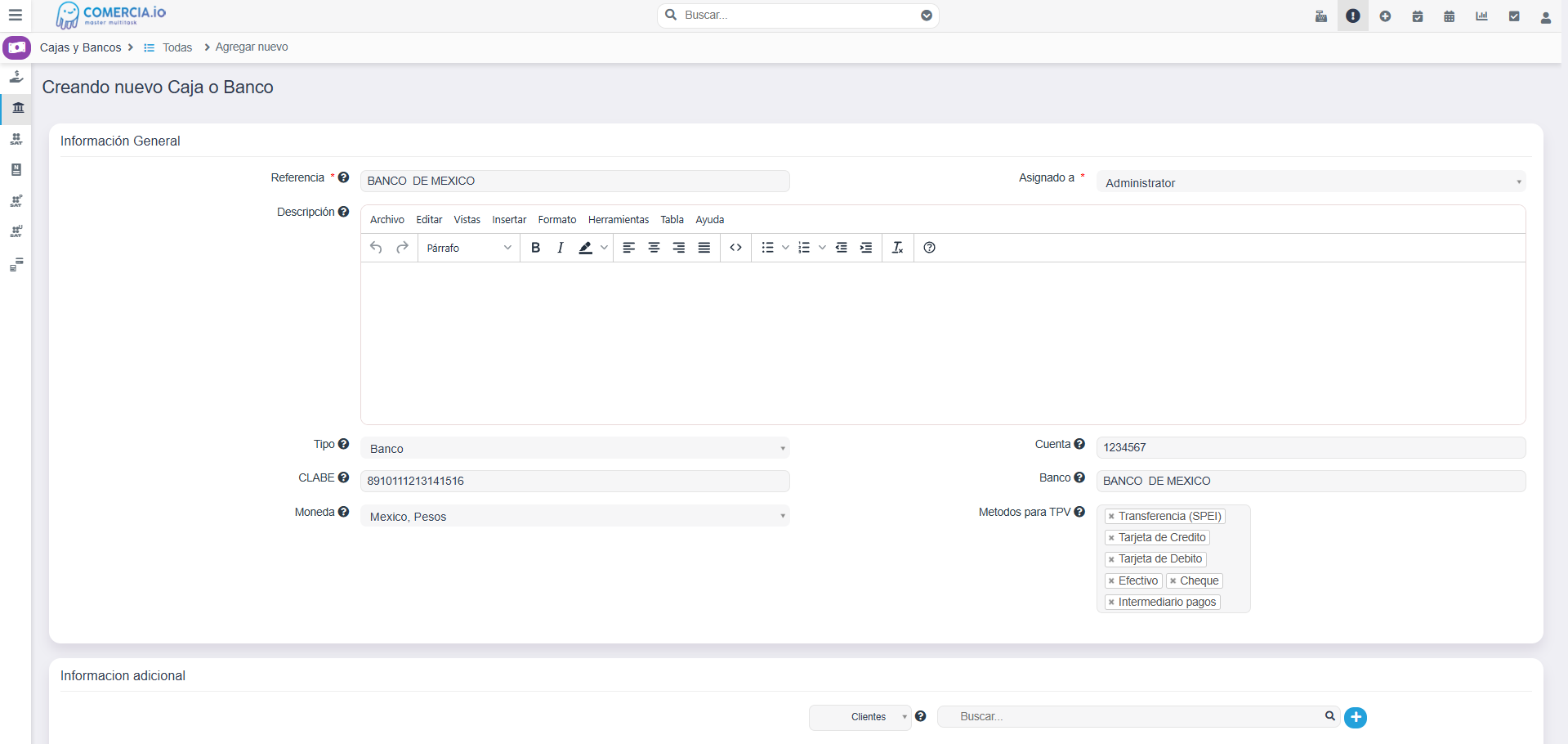Screen dimensions: 1568x744
Task: Remove Tarjeta de Credito tag
Action: coord(1111,538)
